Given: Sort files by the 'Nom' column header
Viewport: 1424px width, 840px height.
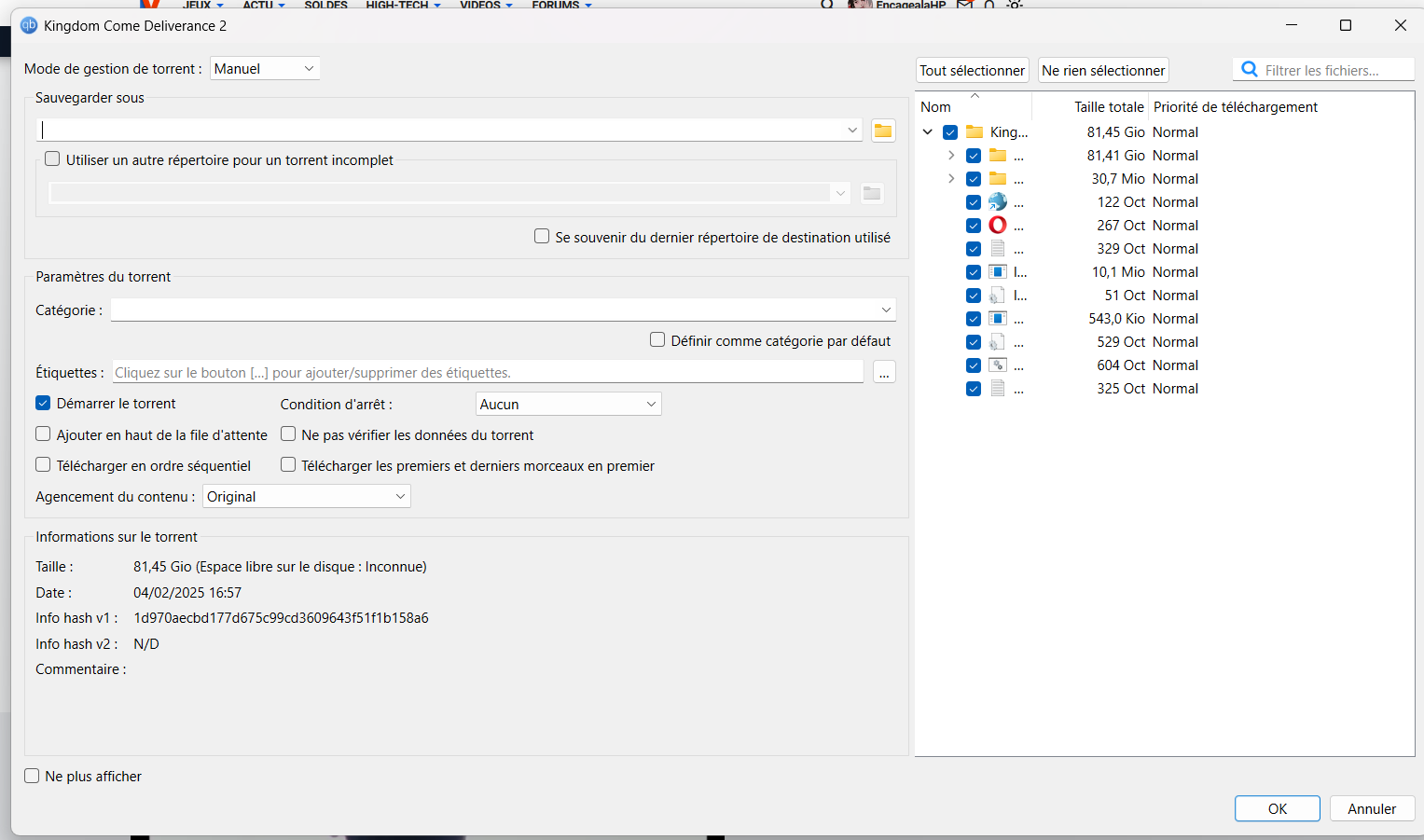Looking at the screenshot, I should (x=974, y=106).
